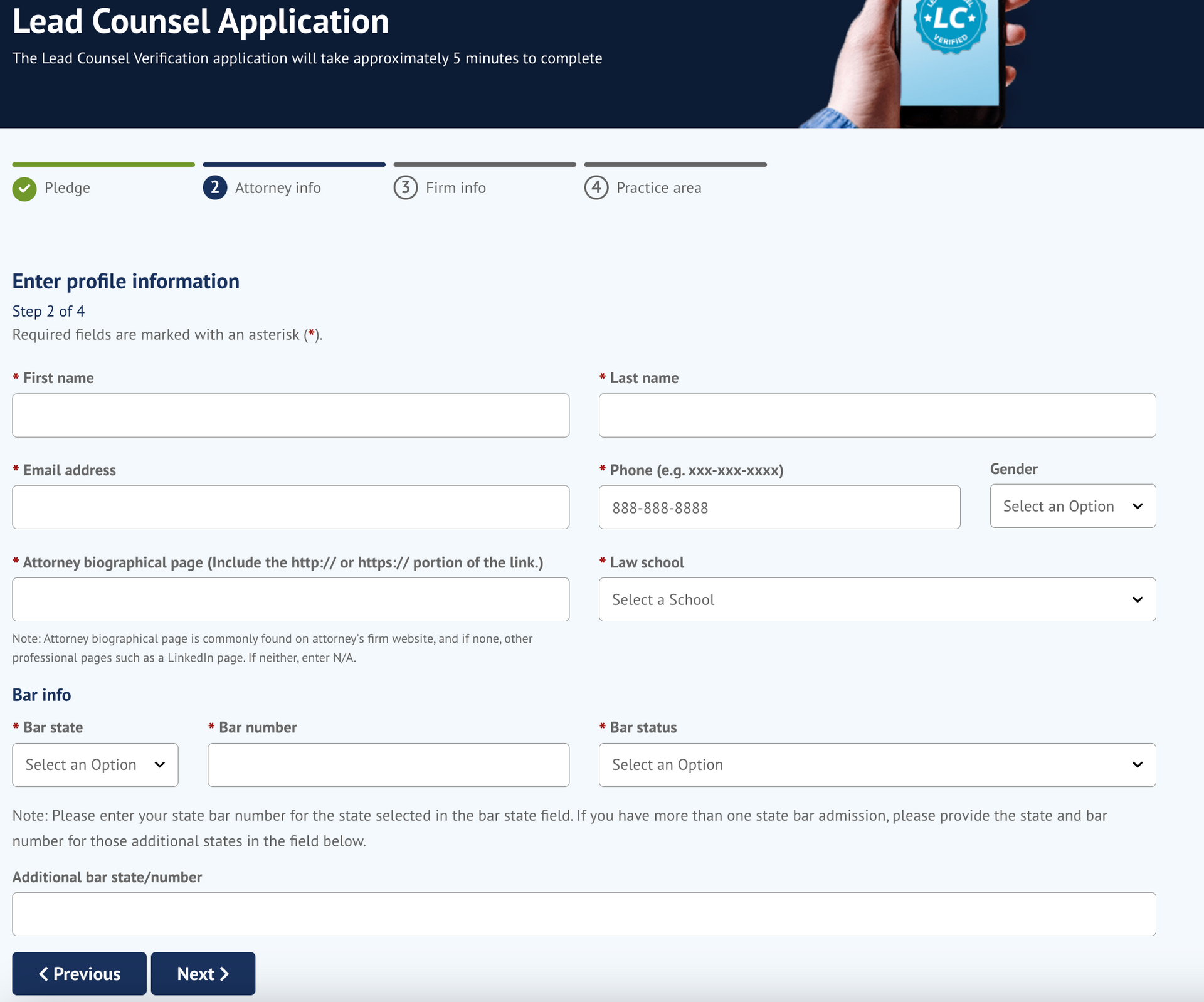Image resolution: width=1204 pixels, height=1002 pixels.
Task: Click the Lead Counsel Application title
Action: point(201,21)
